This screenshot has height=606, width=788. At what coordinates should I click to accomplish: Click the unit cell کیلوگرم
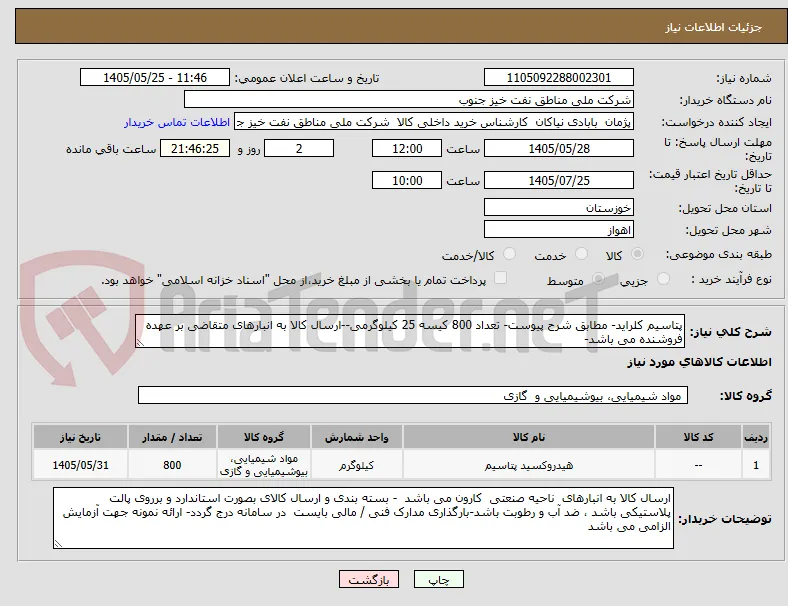pyautogui.click(x=356, y=465)
